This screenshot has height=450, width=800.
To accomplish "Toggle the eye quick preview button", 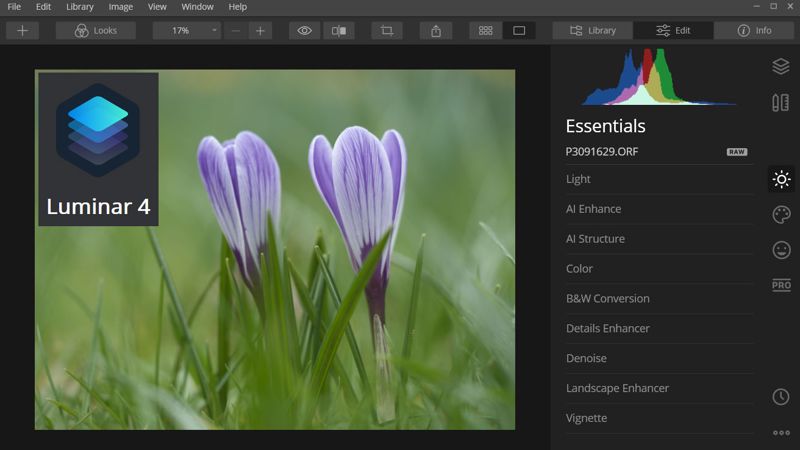I will coord(304,31).
